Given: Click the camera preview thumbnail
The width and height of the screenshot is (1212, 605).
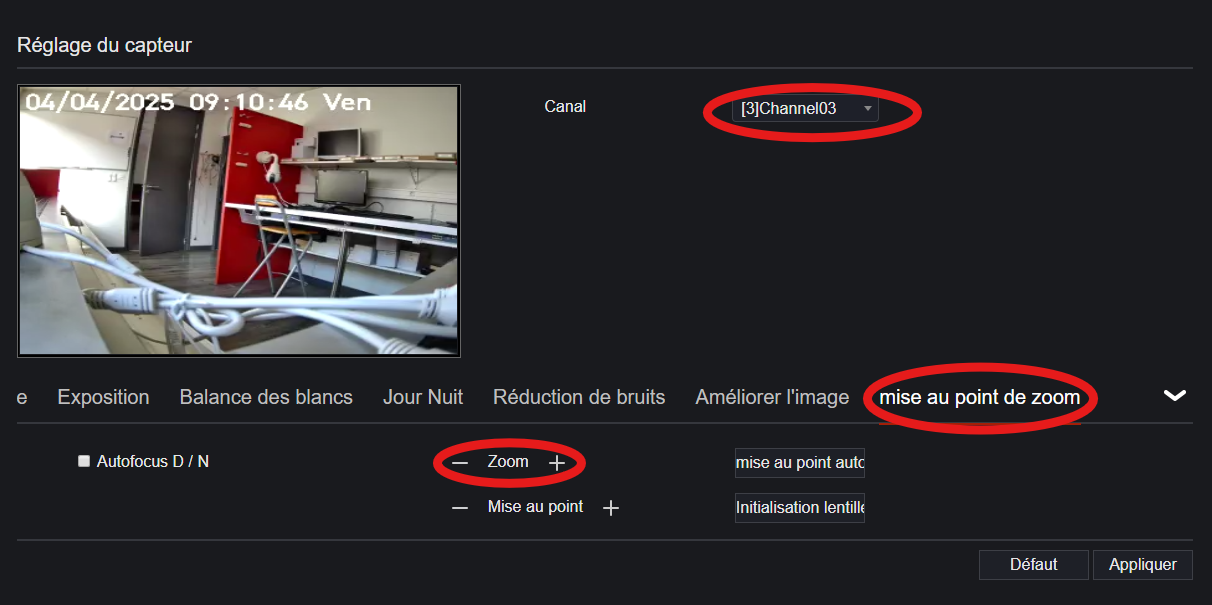Looking at the screenshot, I should (x=239, y=221).
